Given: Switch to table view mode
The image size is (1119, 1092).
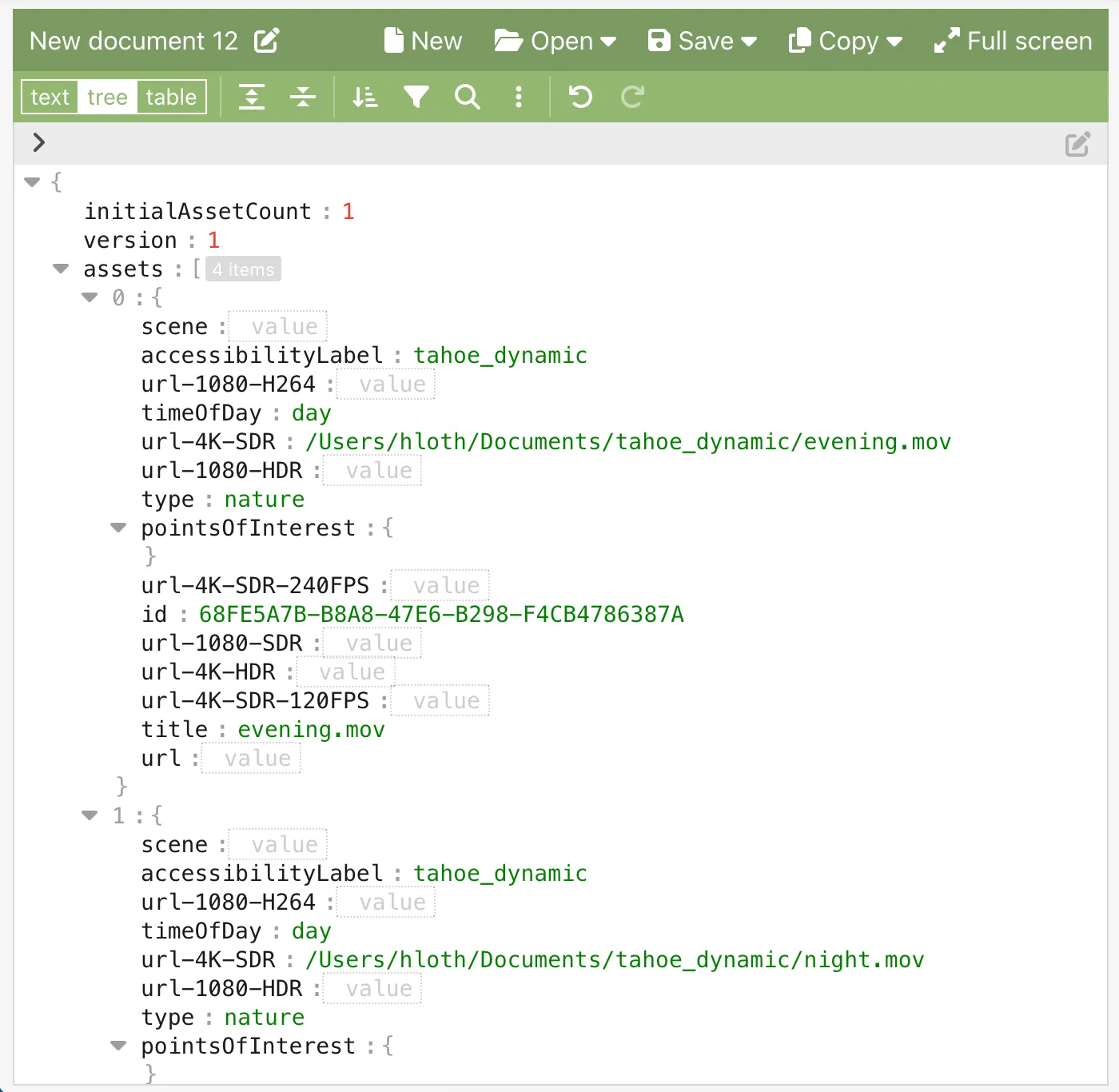Looking at the screenshot, I should click(x=171, y=97).
